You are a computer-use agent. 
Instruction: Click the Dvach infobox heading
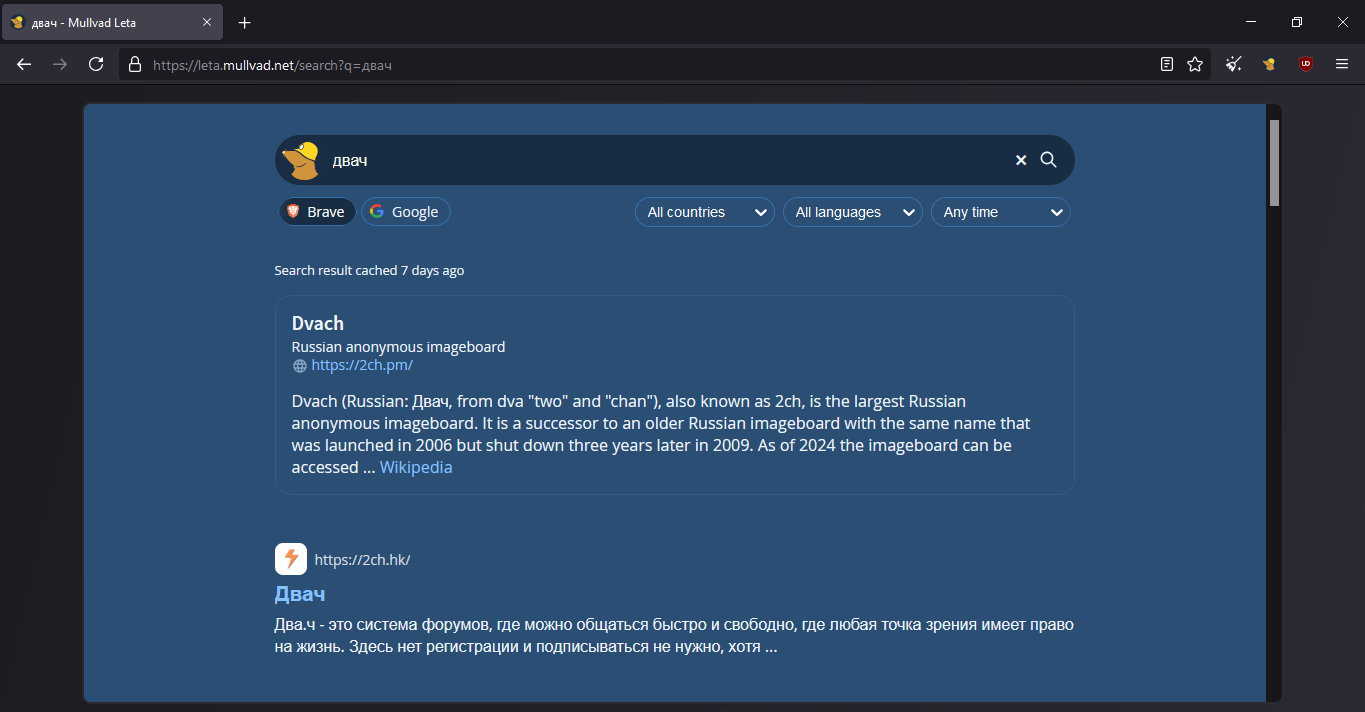pyautogui.click(x=318, y=323)
